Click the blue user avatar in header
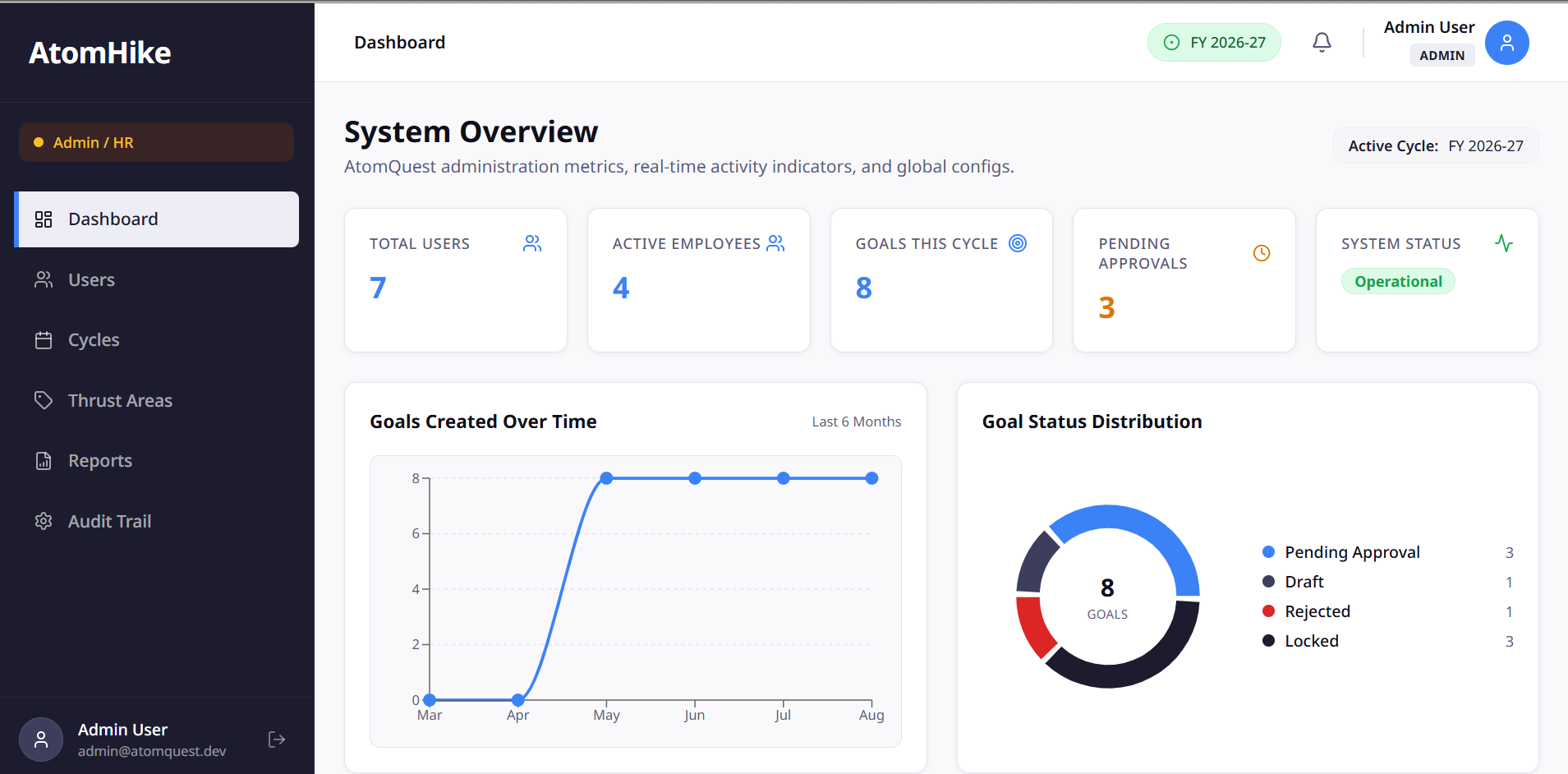The image size is (1568, 774). [1506, 43]
